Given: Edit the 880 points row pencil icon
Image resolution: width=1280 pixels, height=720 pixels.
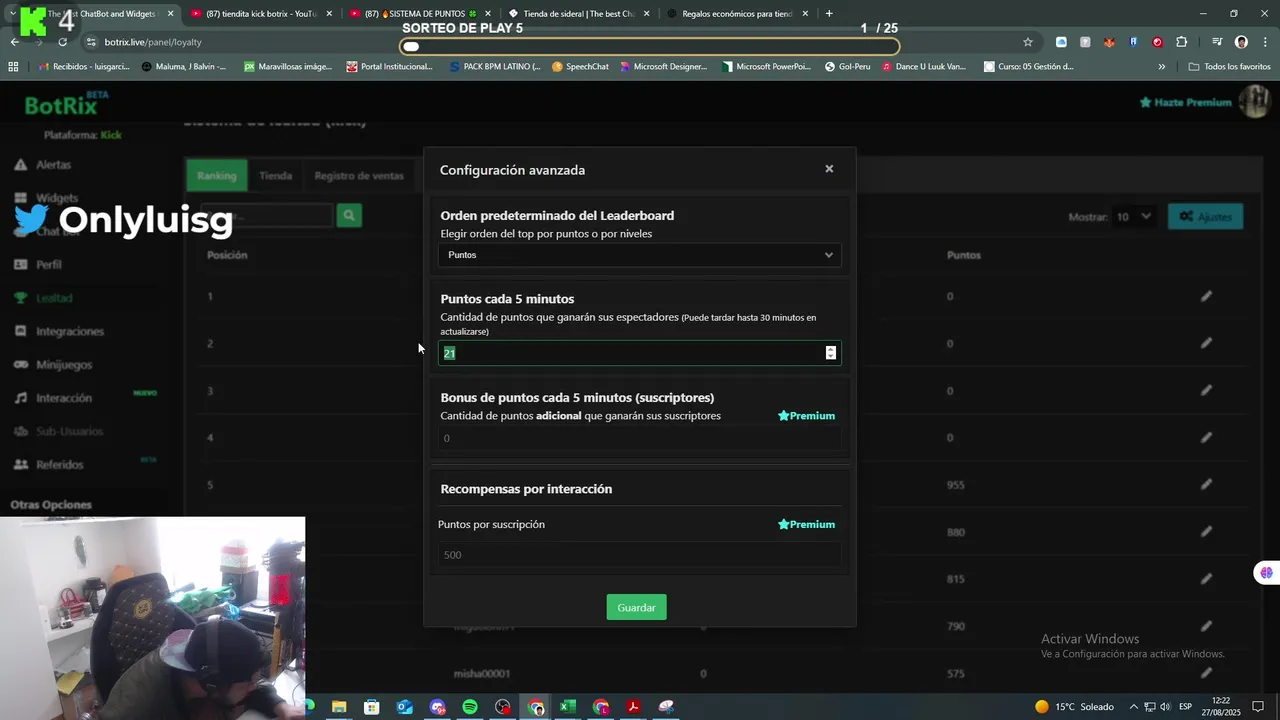Looking at the screenshot, I should pyautogui.click(x=1206, y=531).
